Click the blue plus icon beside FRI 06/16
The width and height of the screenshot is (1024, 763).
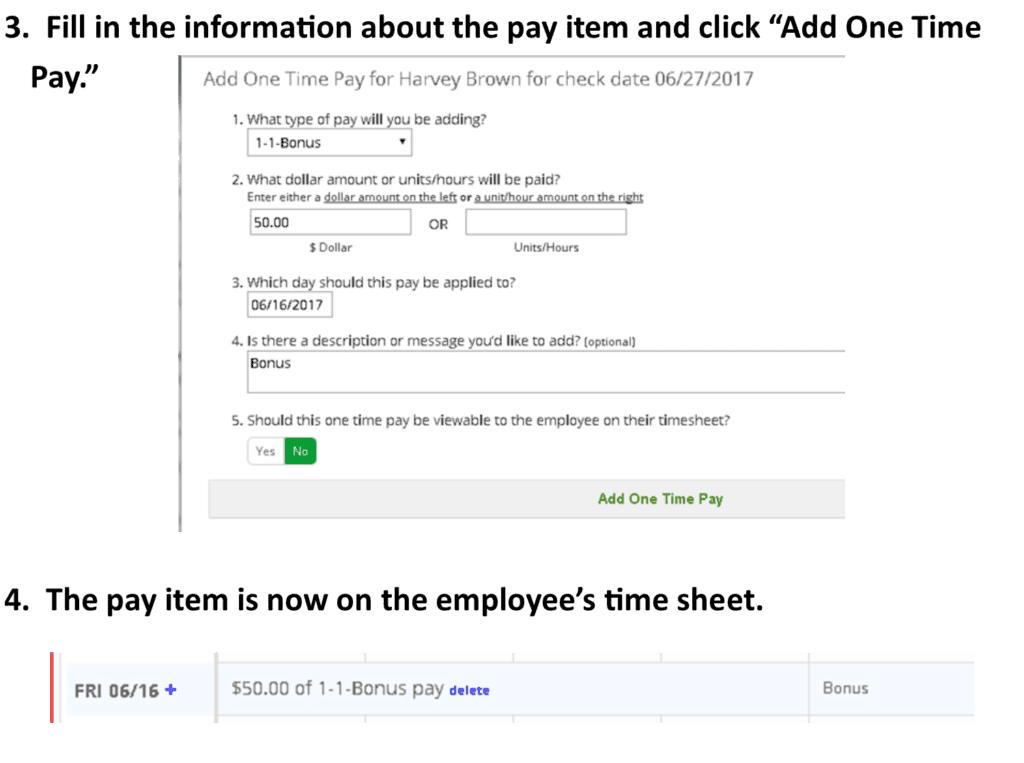170,689
